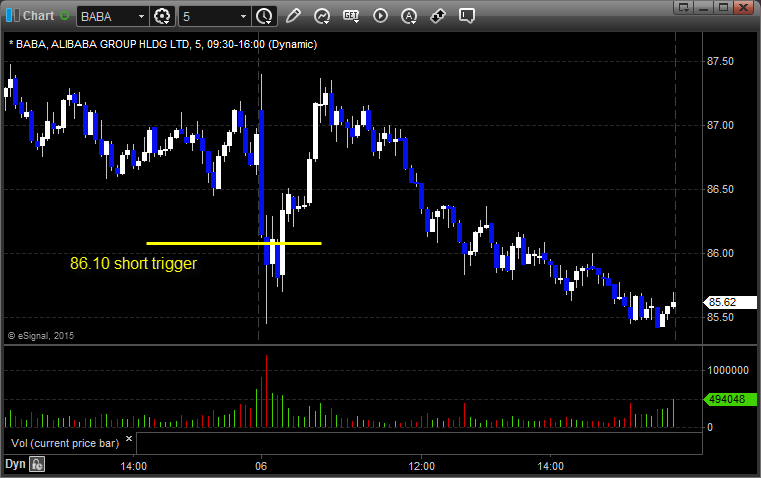The image size is (761, 478).
Task: Open the symbol gear settings menu
Action: pyautogui.click(x=162, y=16)
